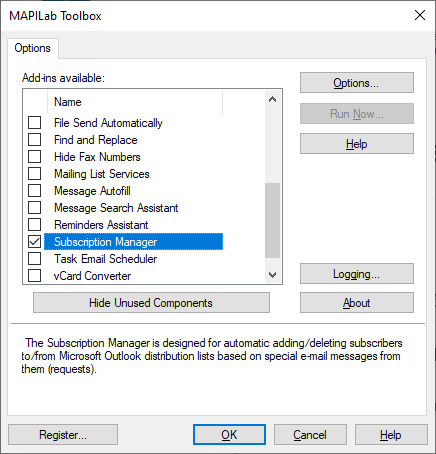
Task: Open the Logging... settings
Action: pyautogui.click(x=357, y=274)
